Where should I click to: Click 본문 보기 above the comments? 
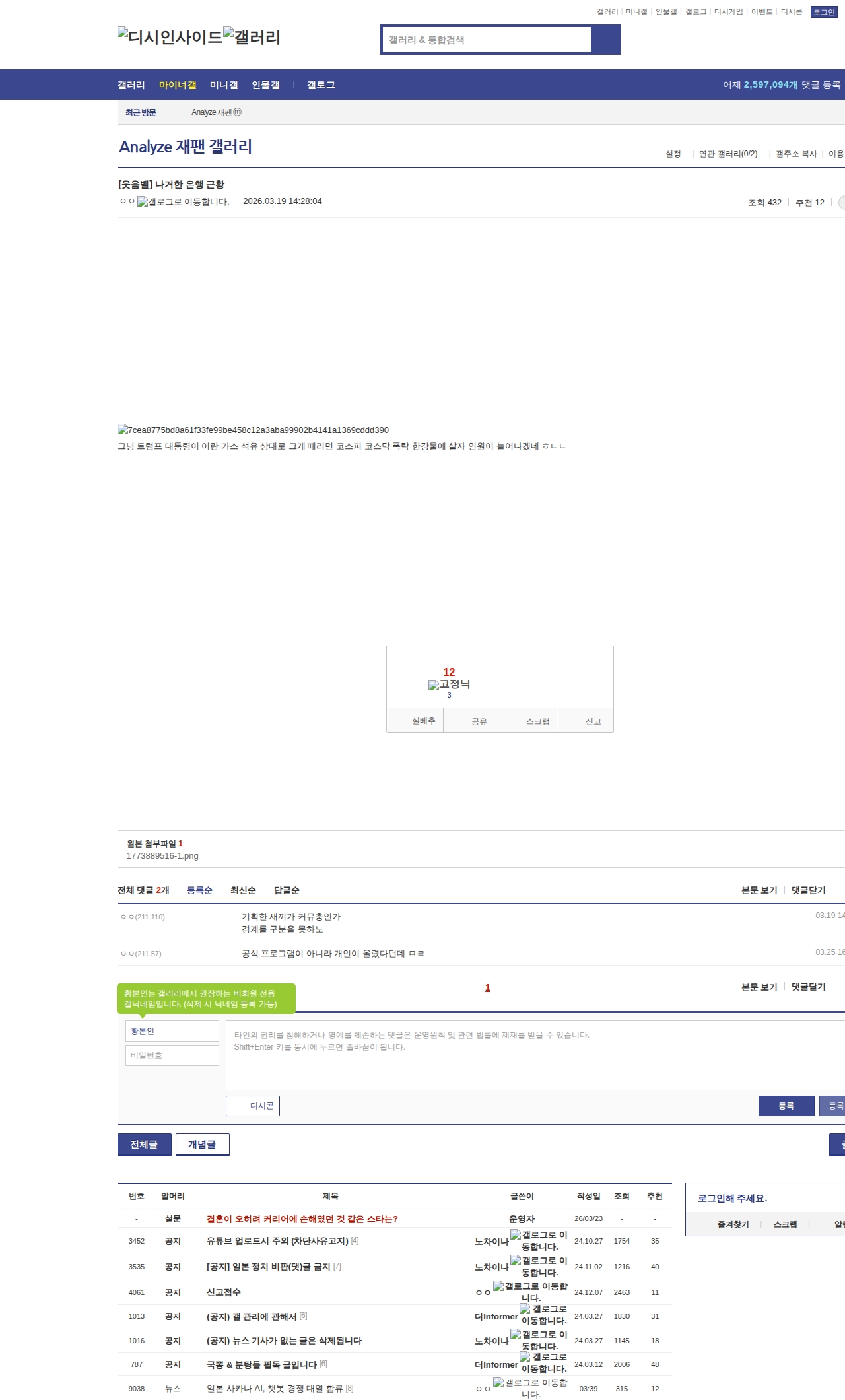[x=759, y=890]
